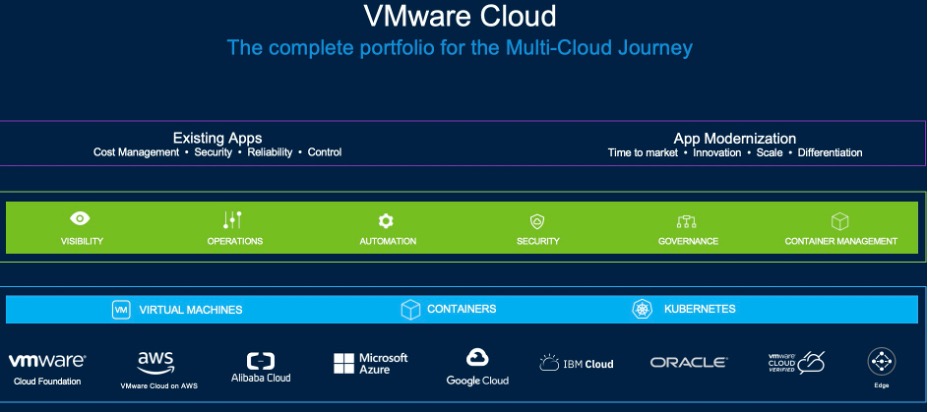Screen dimensions: 928x412
Task: Click the Alibaba Cloud logo
Action: (260, 368)
